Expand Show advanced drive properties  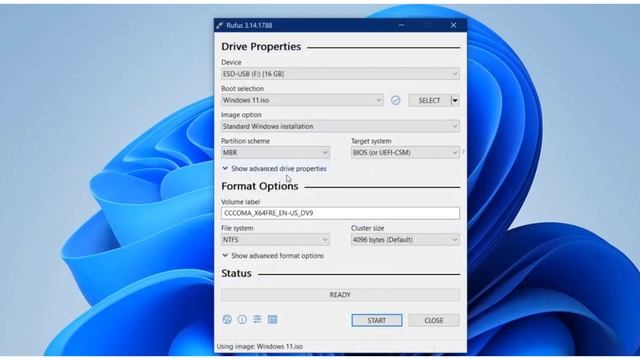point(274,169)
